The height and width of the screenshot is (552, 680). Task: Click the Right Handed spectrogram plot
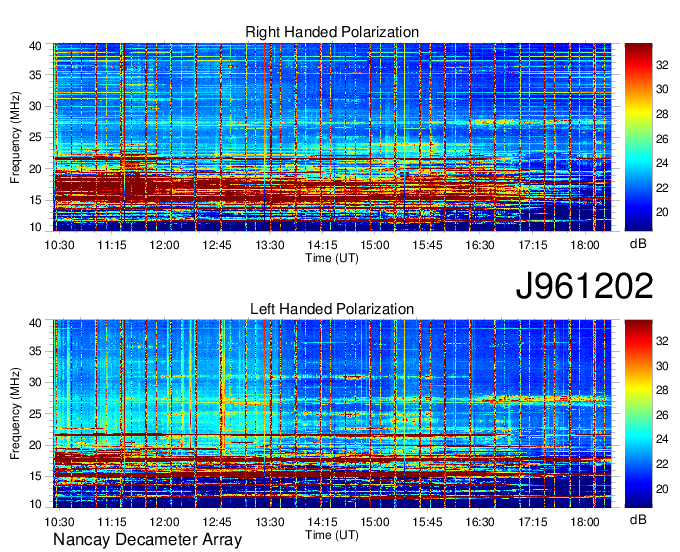[332, 137]
